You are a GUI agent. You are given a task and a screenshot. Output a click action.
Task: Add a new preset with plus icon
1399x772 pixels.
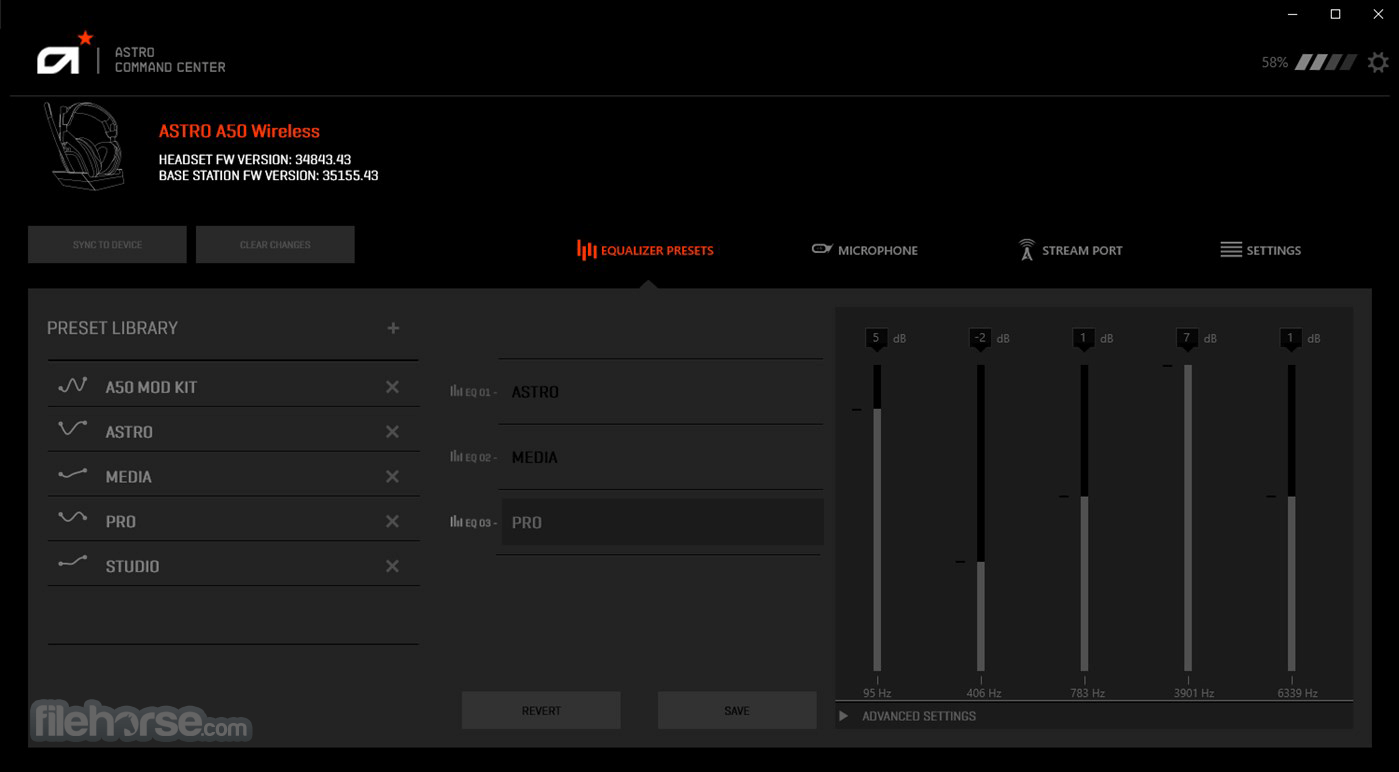[393, 328]
